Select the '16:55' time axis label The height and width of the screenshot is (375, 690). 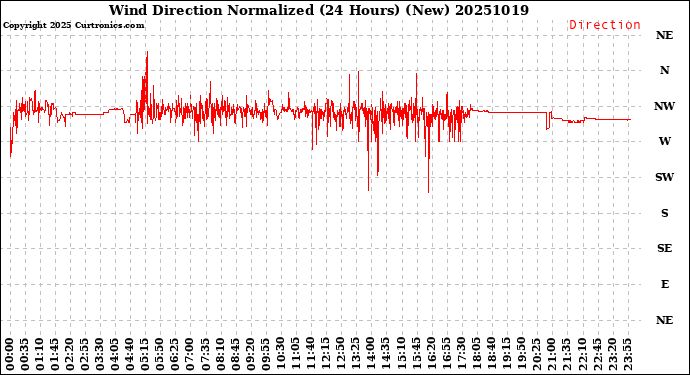point(446,355)
